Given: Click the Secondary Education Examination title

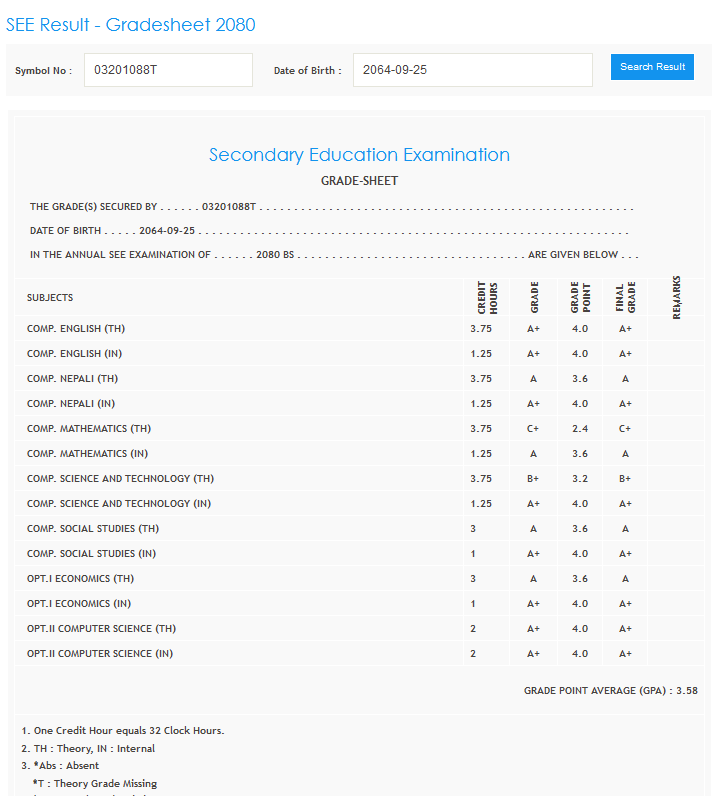Looking at the screenshot, I should click(x=359, y=155).
